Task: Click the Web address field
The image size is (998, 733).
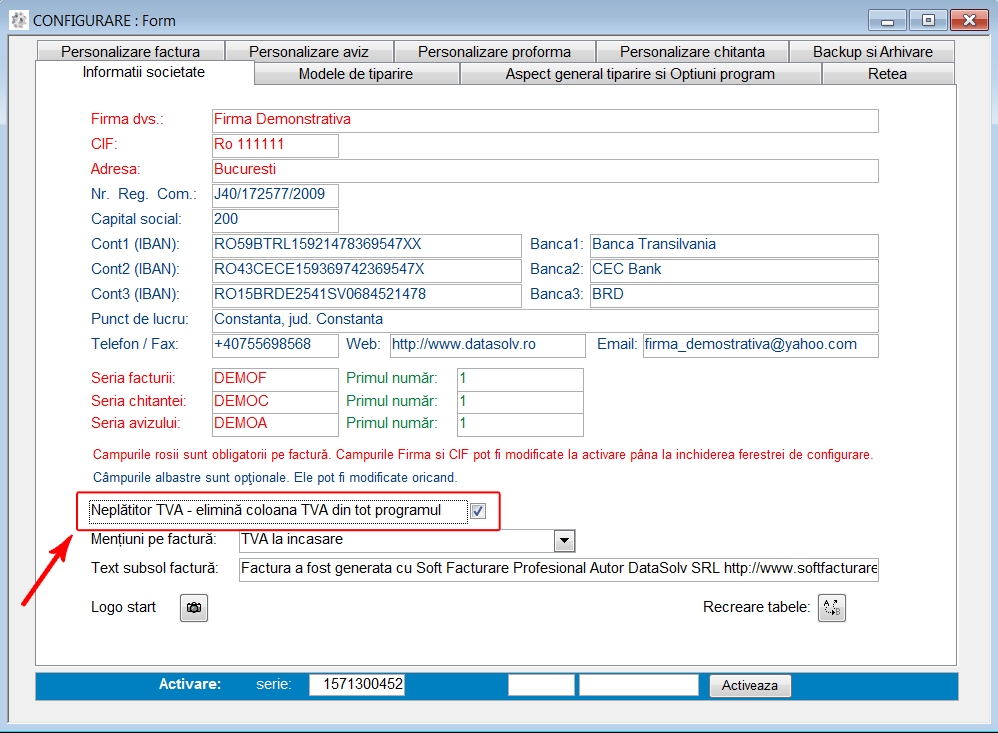Action: click(488, 346)
